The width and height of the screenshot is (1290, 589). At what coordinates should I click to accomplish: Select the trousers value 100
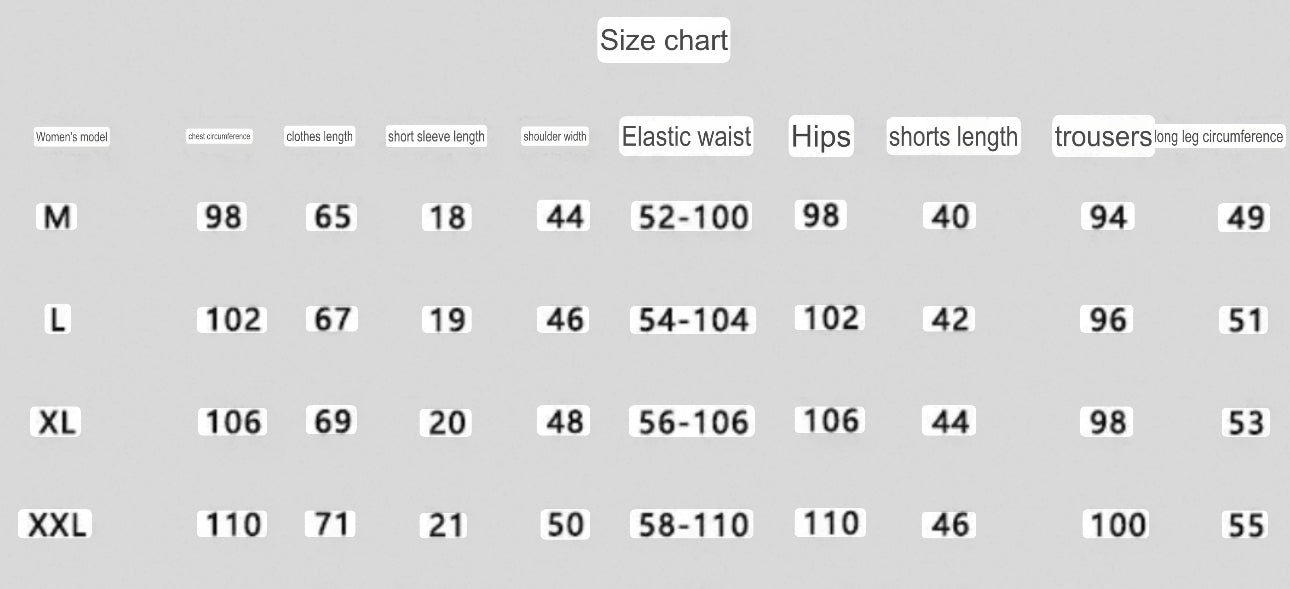pos(1117,525)
